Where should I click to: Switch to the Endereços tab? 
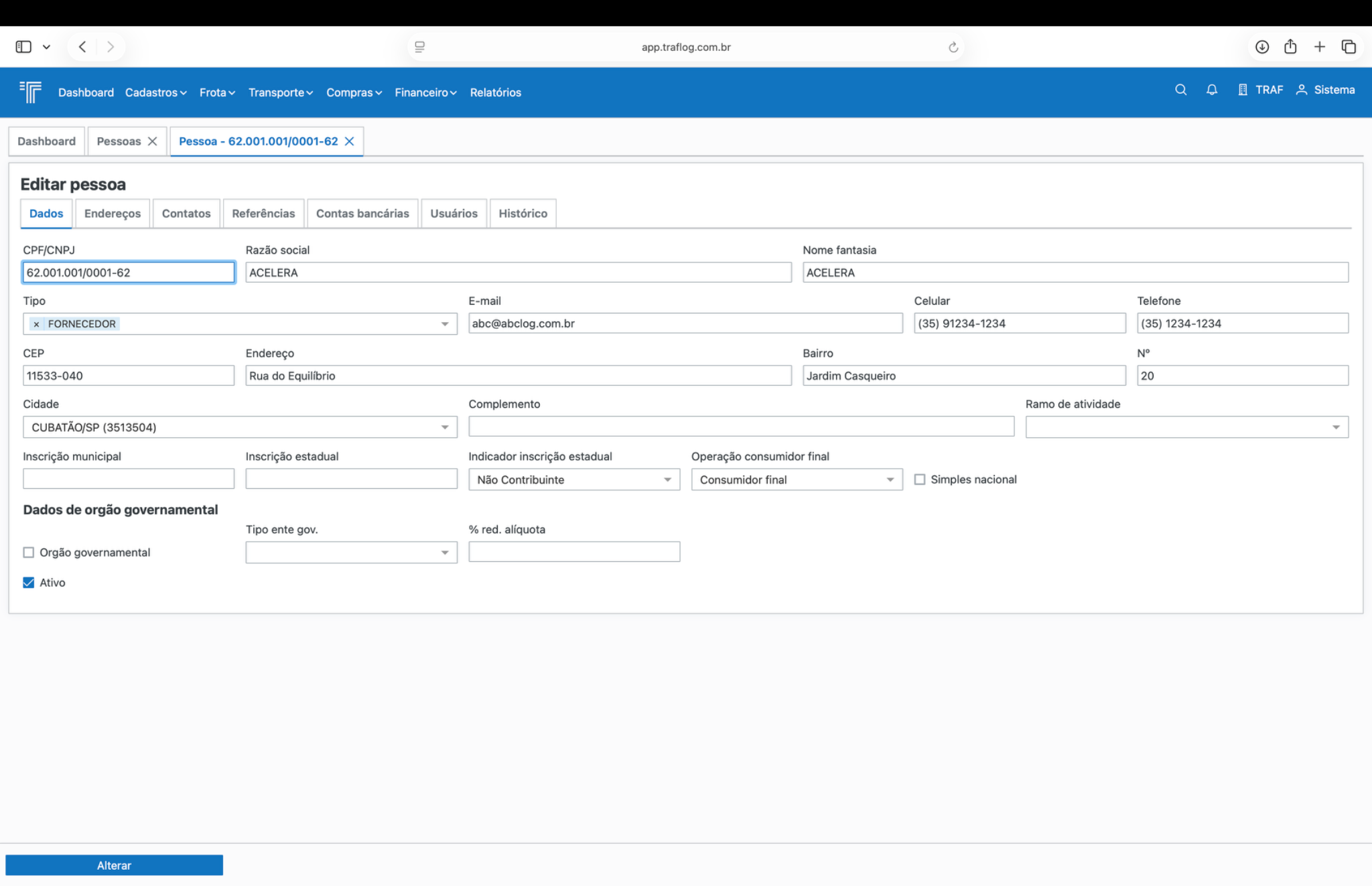(x=112, y=214)
